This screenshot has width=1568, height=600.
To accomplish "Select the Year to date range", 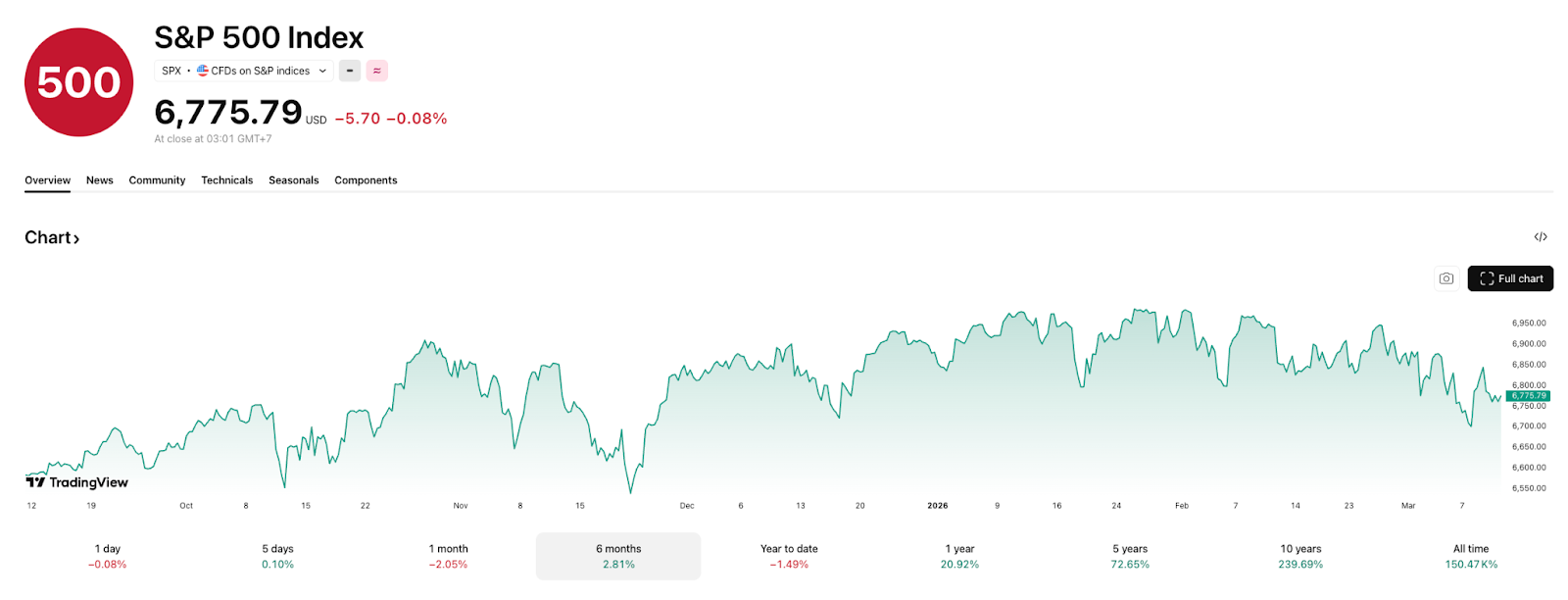I will (789, 556).
